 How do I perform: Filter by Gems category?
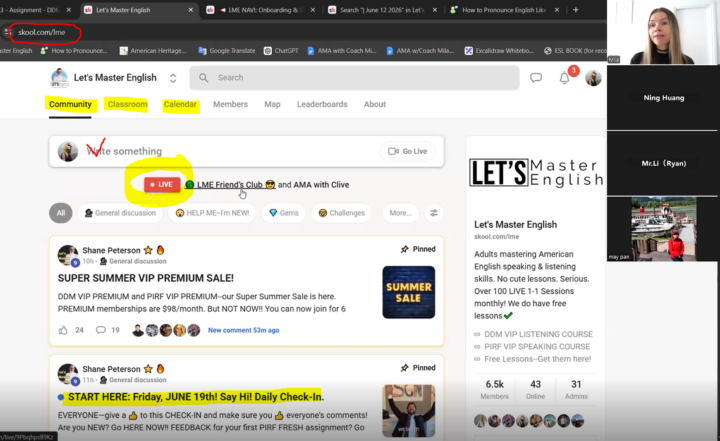click(x=284, y=213)
